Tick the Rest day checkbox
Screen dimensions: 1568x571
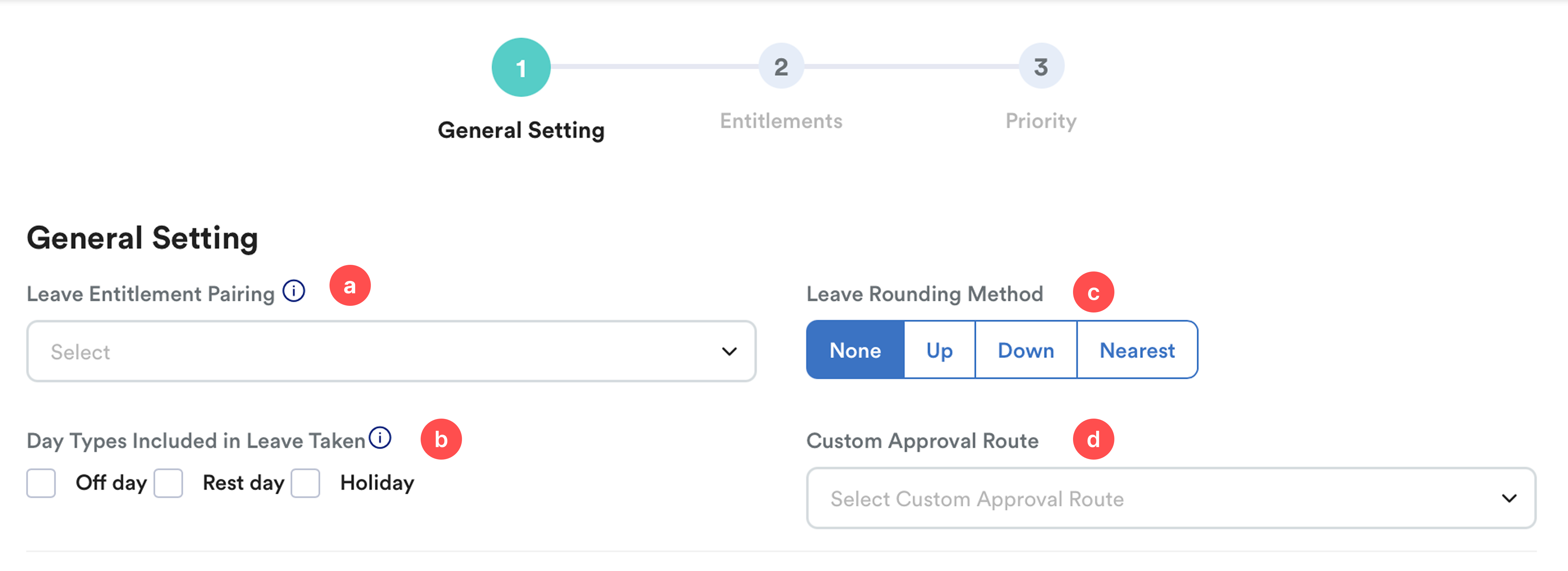click(169, 483)
